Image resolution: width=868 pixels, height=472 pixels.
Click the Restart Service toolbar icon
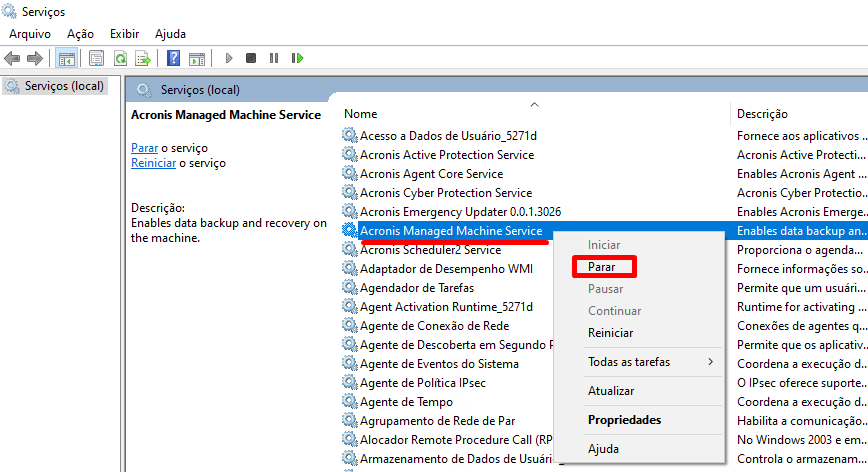click(297, 58)
